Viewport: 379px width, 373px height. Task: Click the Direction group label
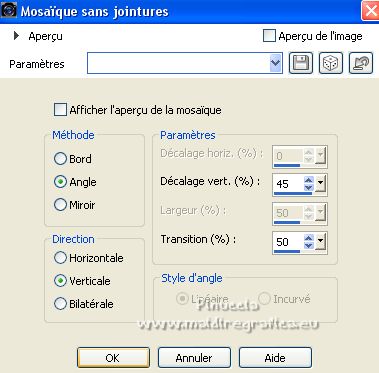coord(73,239)
